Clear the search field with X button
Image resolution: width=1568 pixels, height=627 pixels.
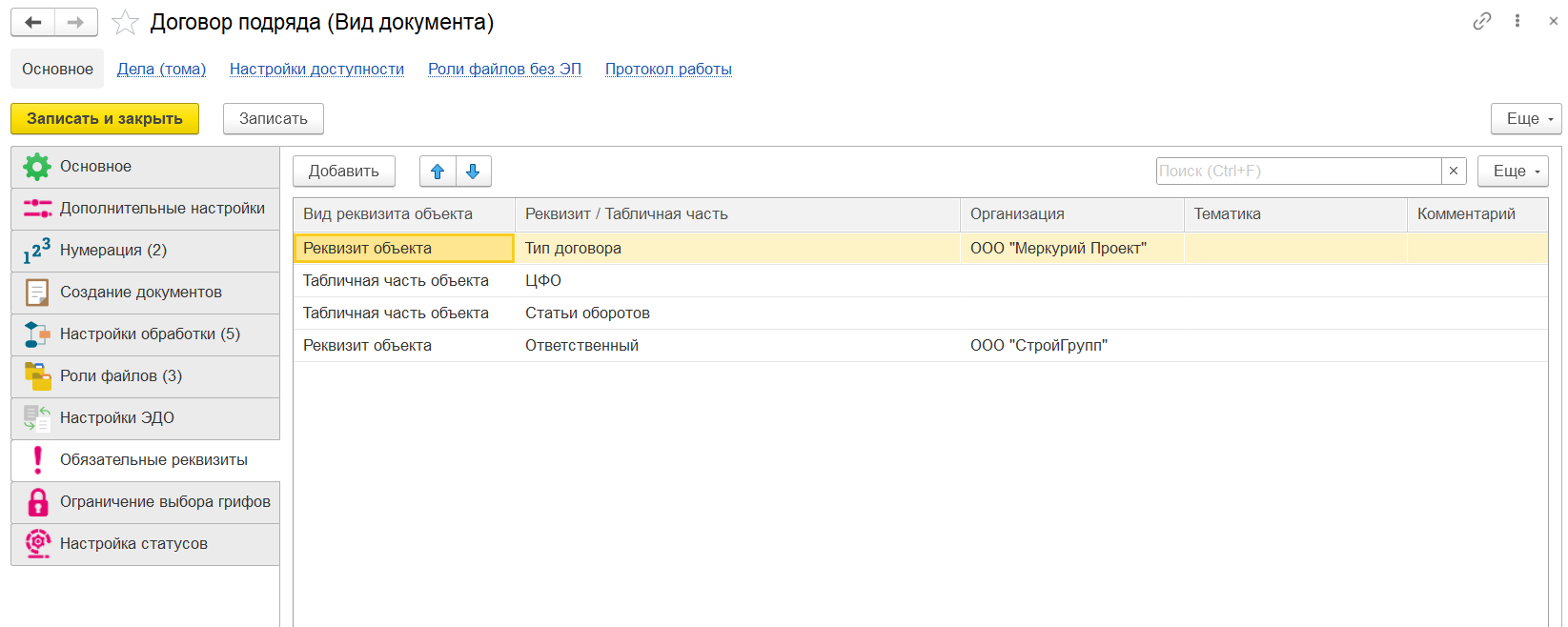coord(1454,172)
